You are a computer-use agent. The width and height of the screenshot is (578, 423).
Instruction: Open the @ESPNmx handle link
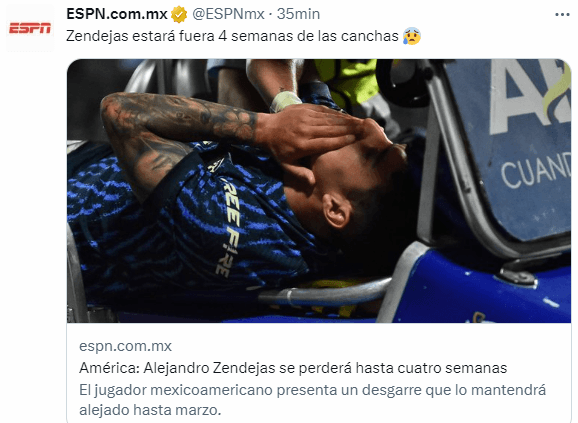click(228, 14)
